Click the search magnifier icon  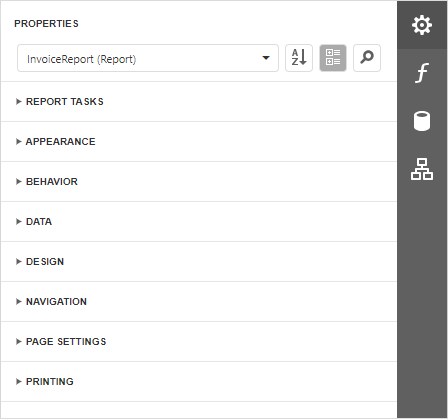(x=367, y=58)
